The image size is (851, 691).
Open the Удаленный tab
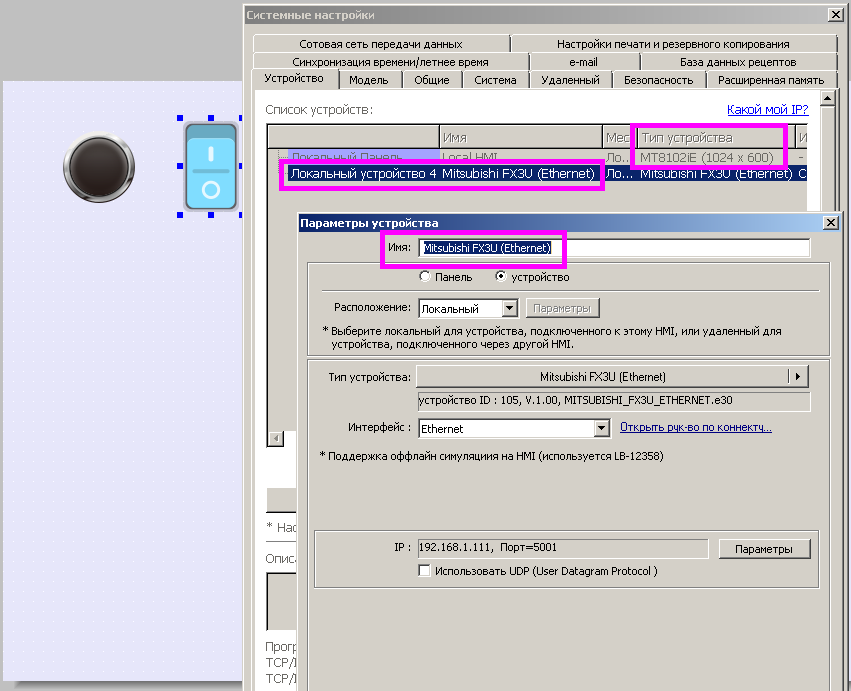(x=570, y=80)
